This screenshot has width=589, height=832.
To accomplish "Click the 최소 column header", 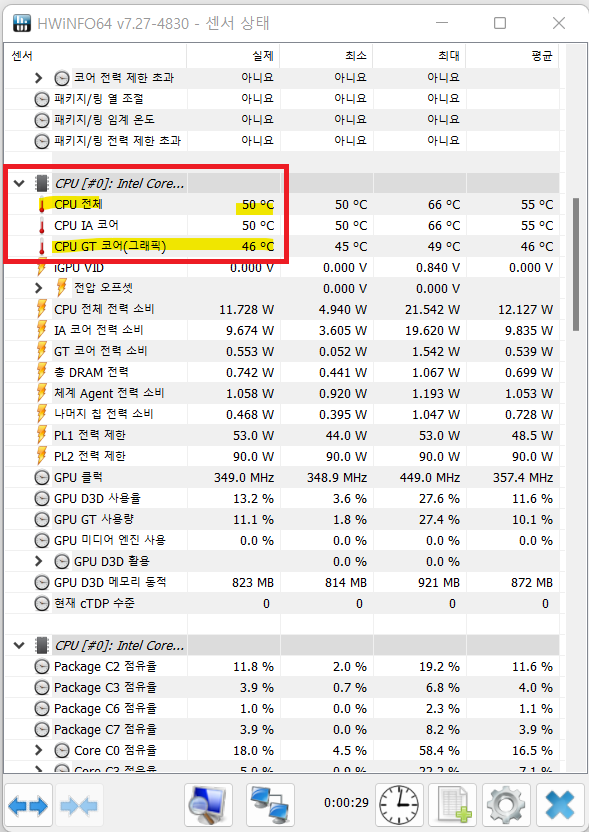I will [x=326, y=55].
